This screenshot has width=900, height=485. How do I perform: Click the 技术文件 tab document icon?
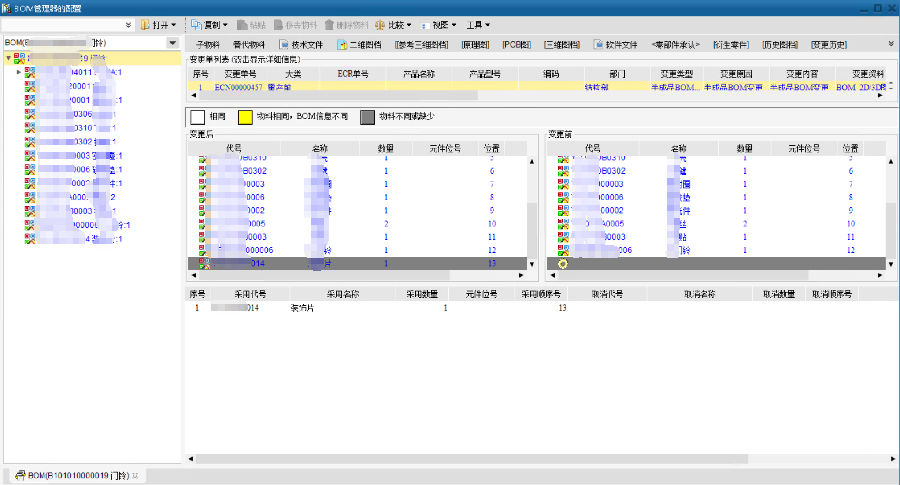(284, 44)
